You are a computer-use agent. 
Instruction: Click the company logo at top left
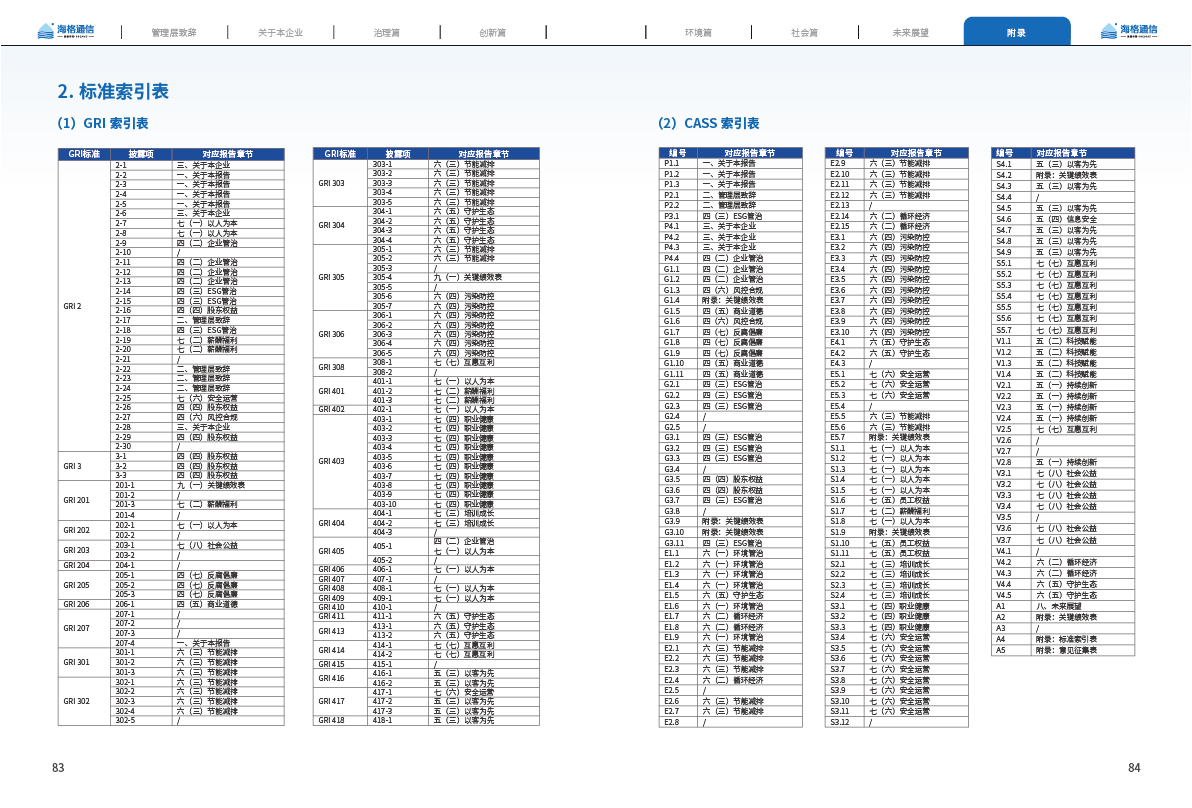64,31
